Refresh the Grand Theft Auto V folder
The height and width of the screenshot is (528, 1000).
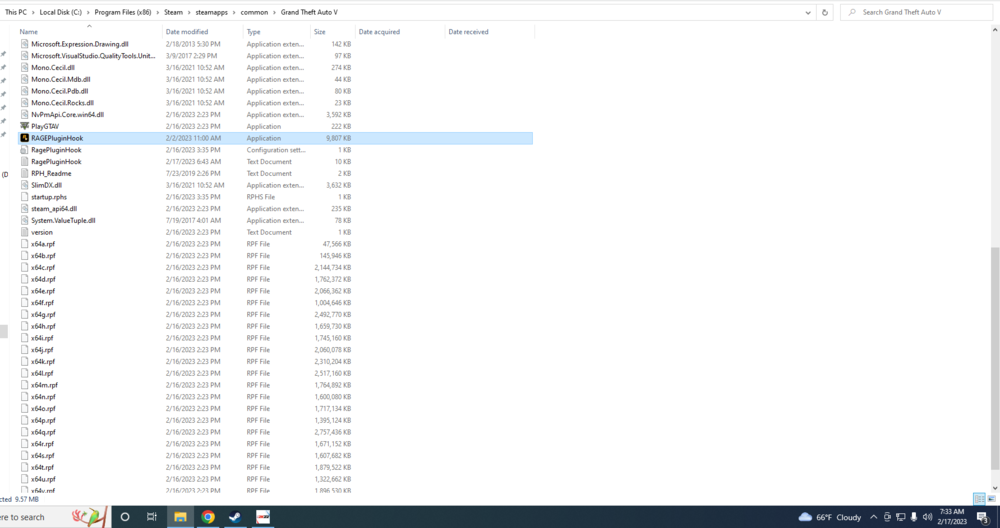coord(825,12)
